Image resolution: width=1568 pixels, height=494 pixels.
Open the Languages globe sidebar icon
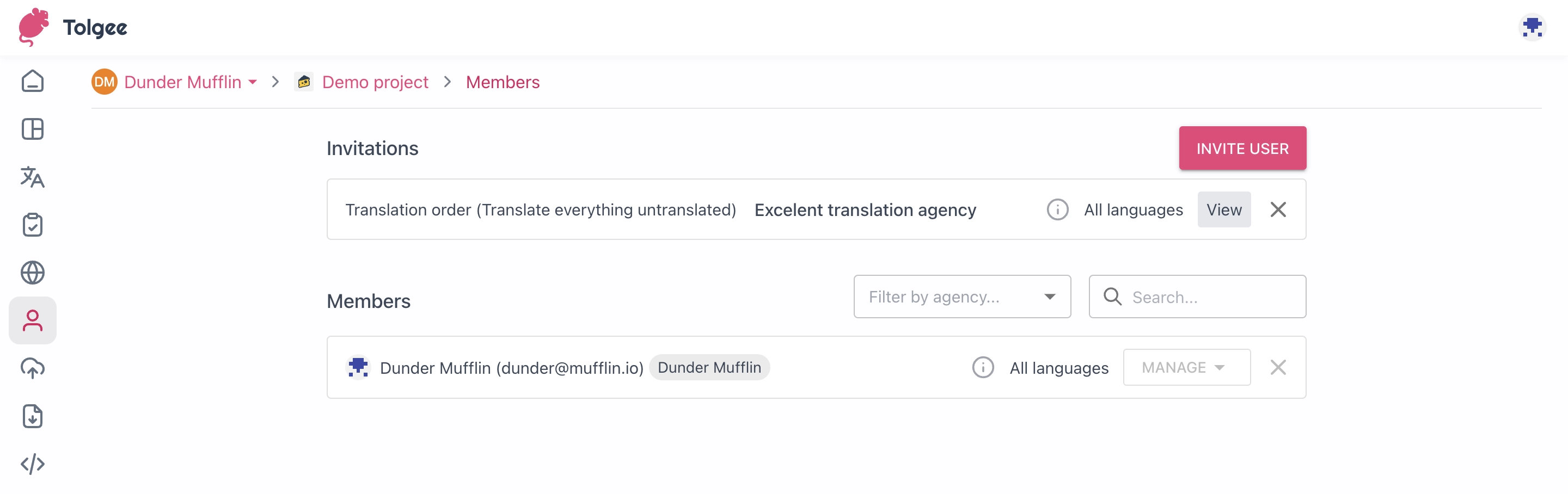pos(32,273)
